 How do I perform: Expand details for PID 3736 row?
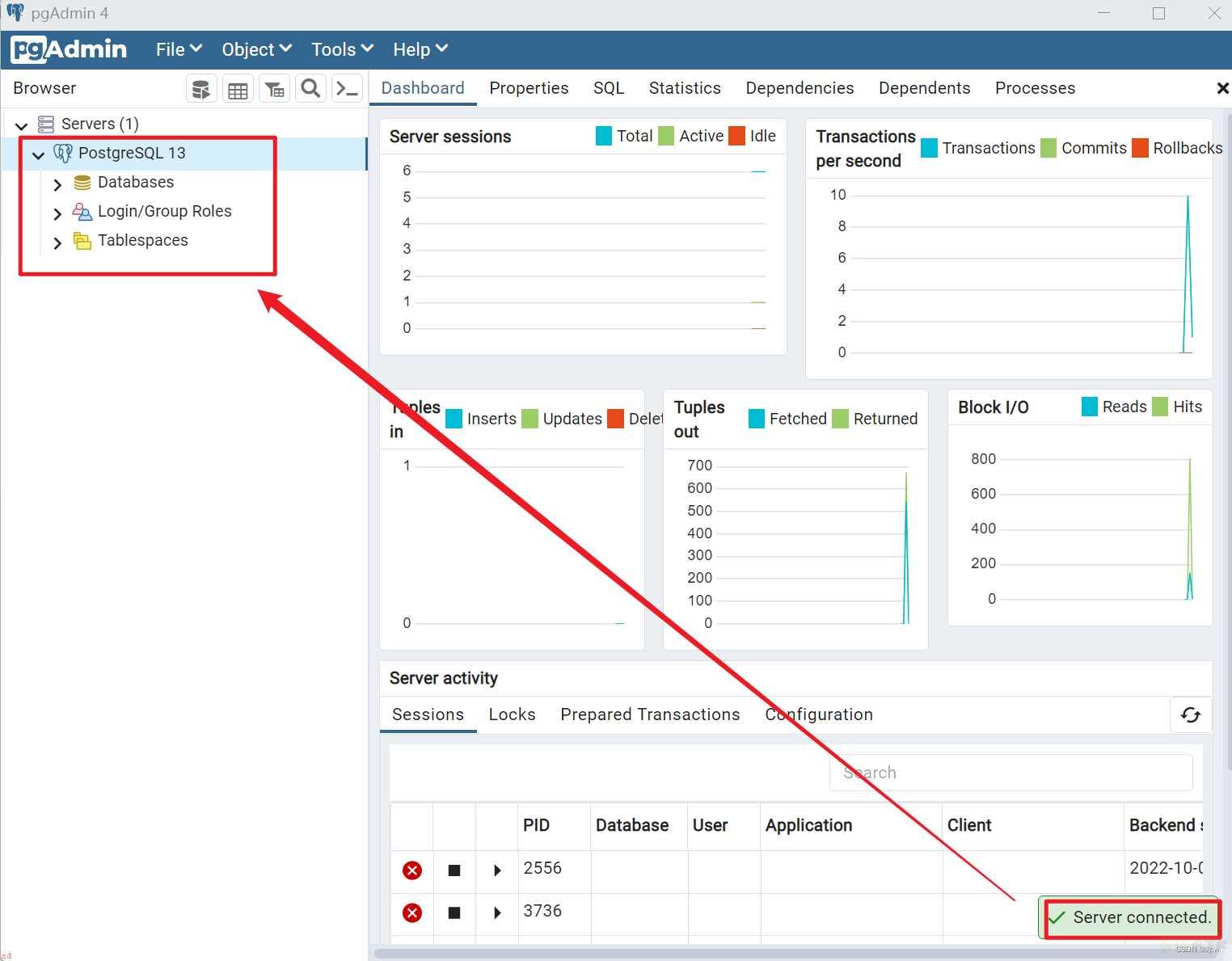497,913
